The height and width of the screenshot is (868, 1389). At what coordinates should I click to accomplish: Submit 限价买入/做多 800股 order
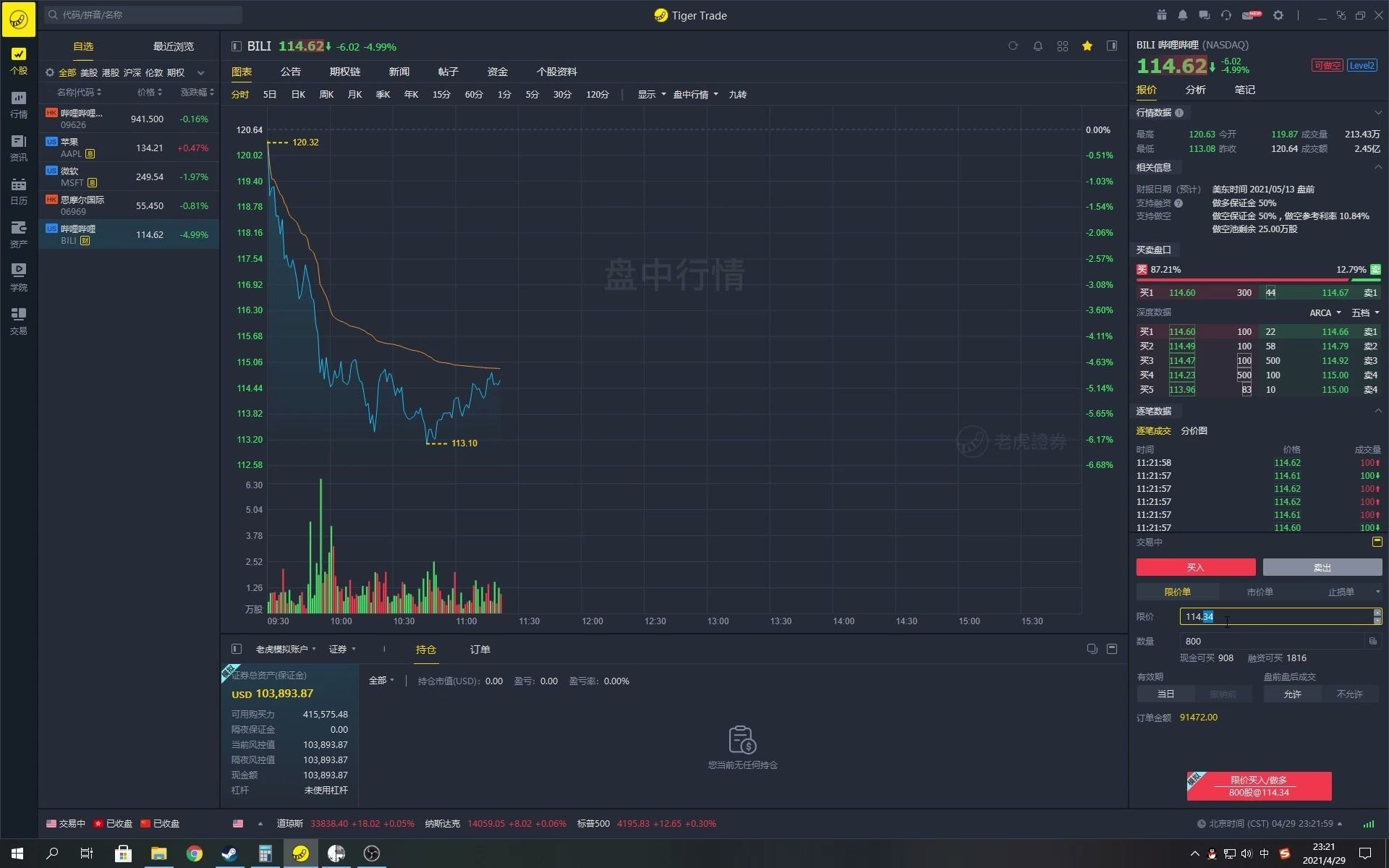(1259, 786)
